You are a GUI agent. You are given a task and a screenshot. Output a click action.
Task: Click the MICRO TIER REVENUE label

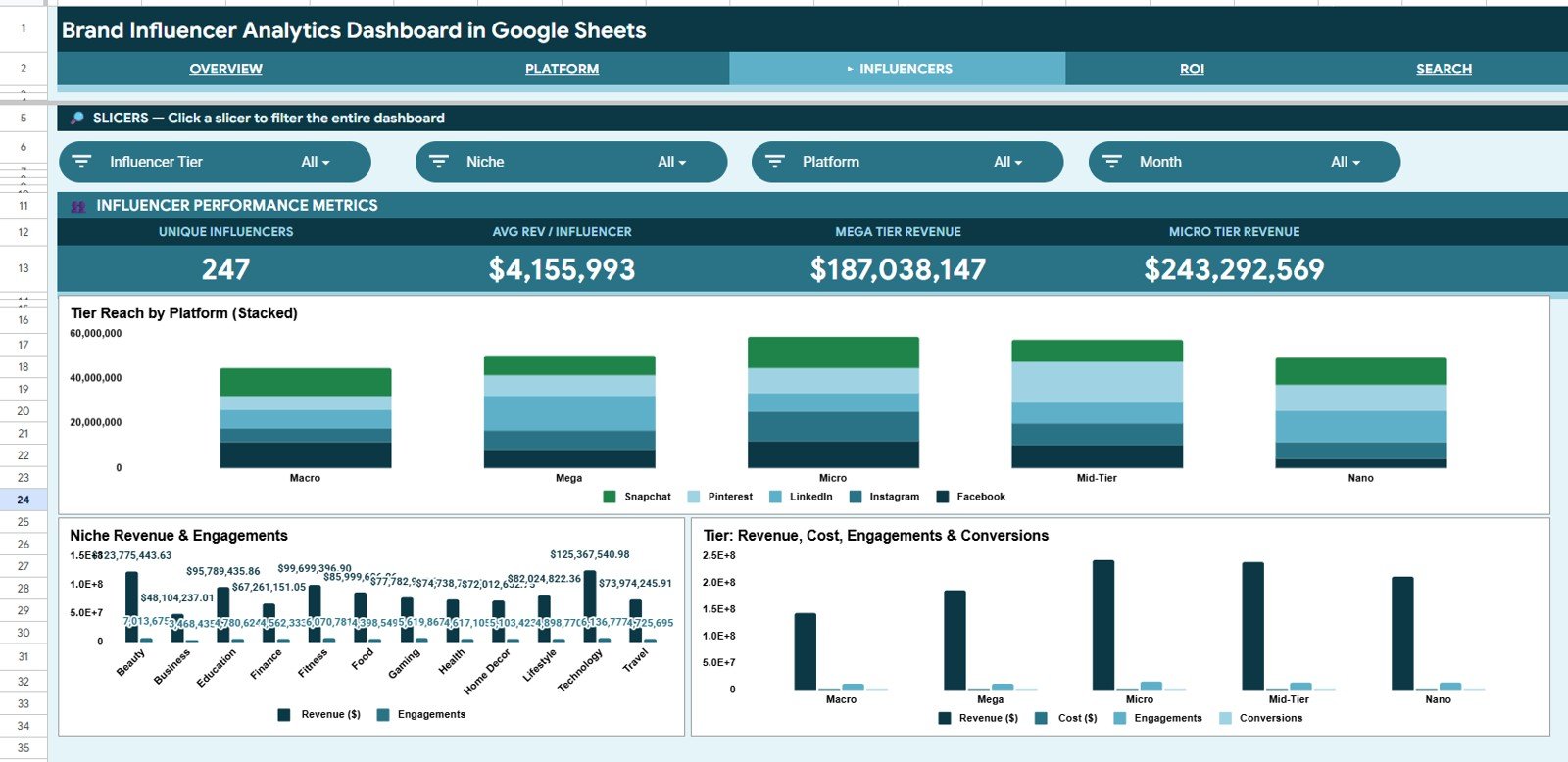click(x=1234, y=232)
